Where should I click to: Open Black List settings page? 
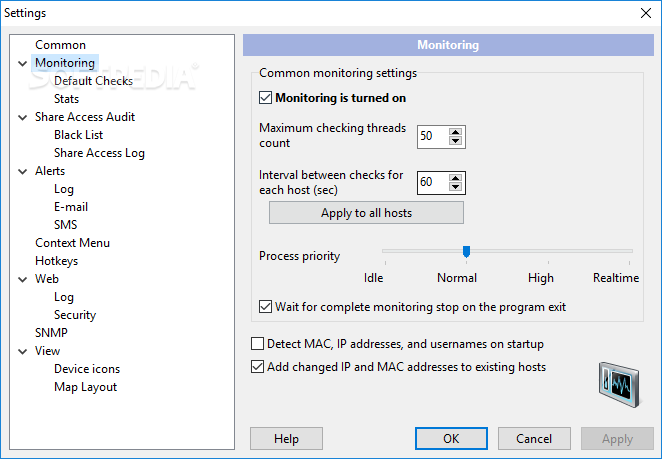point(78,135)
